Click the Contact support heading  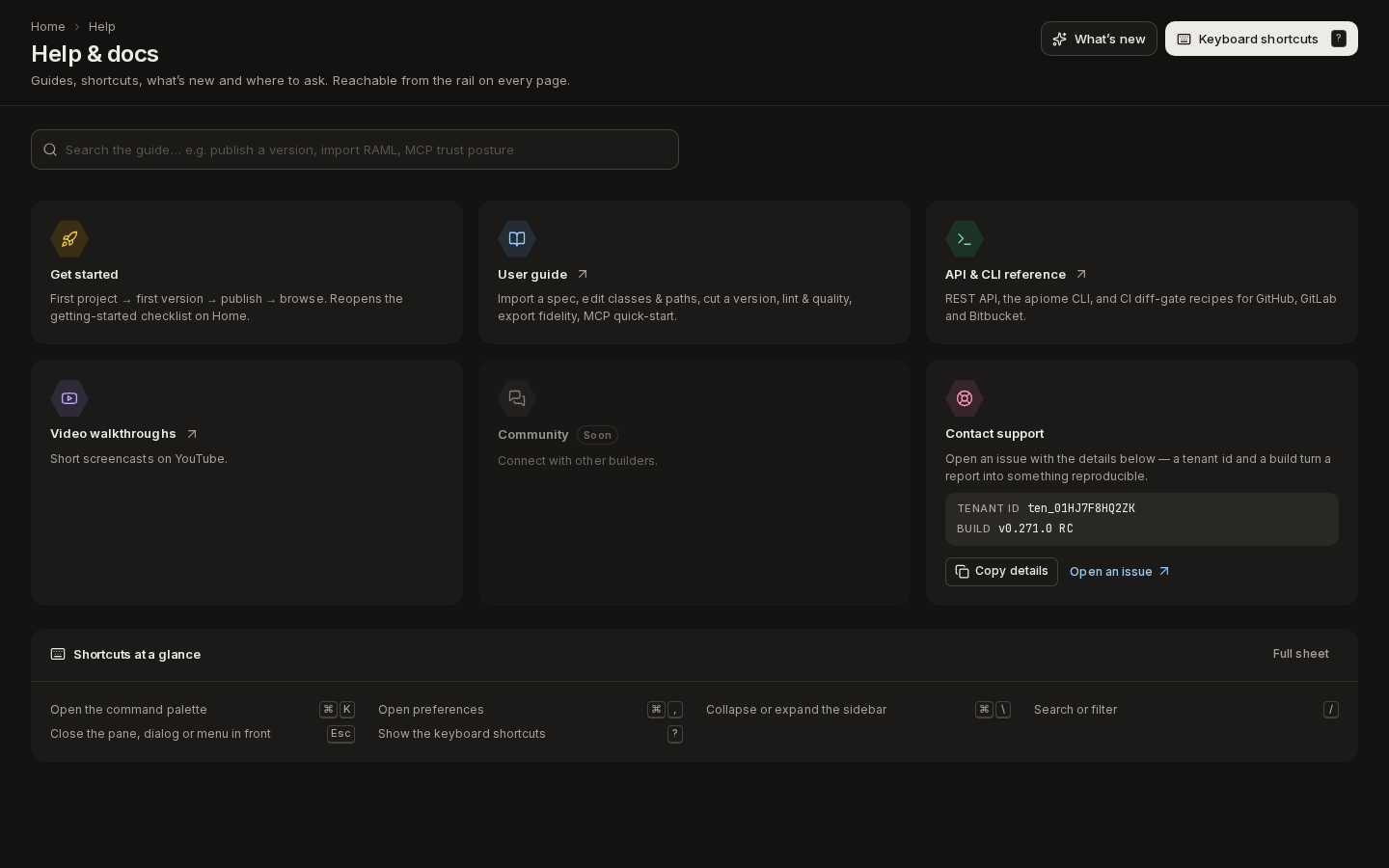click(994, 434)
